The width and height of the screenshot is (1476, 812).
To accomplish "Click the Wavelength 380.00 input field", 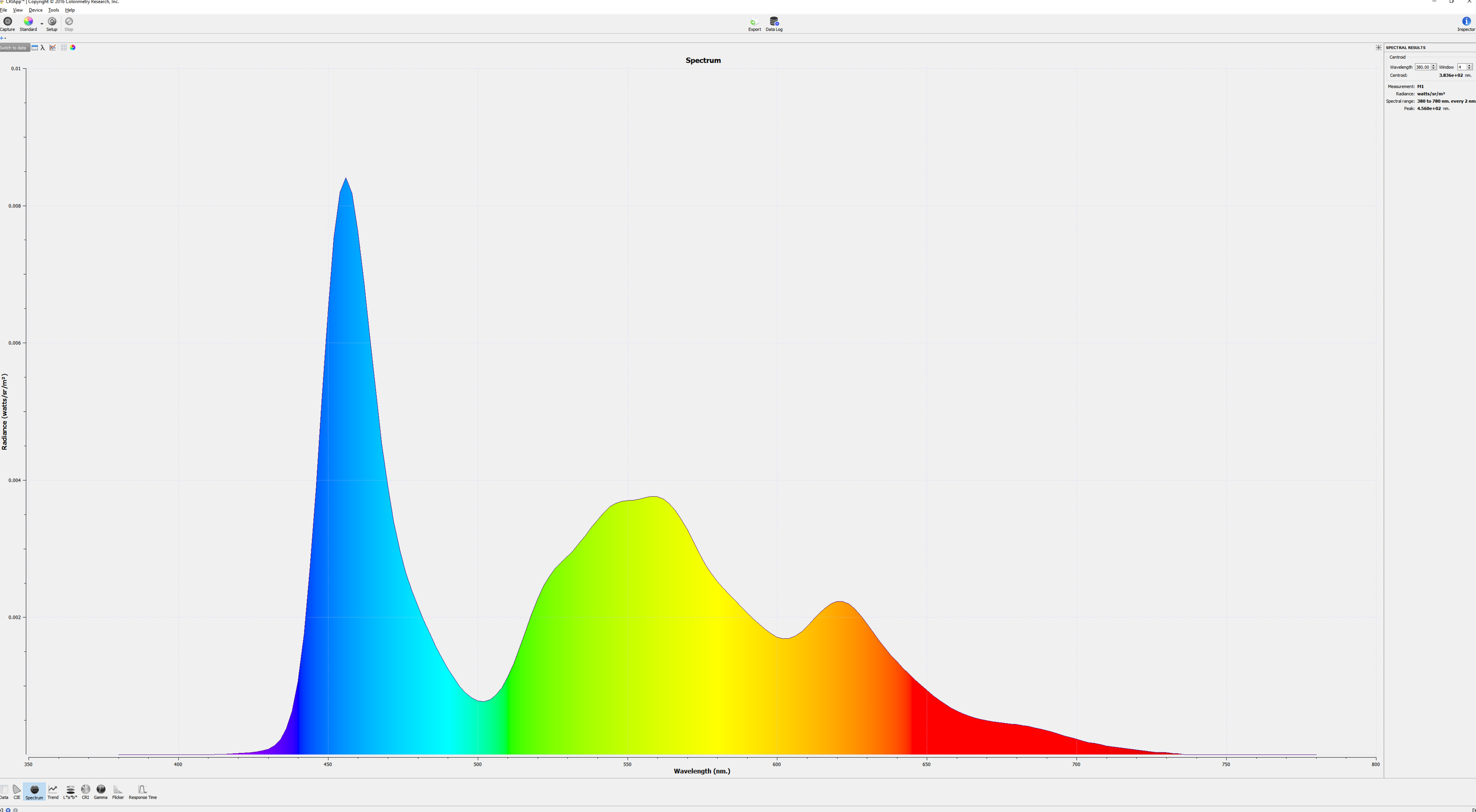I will pyautogui.click(x=1422, y=67).
